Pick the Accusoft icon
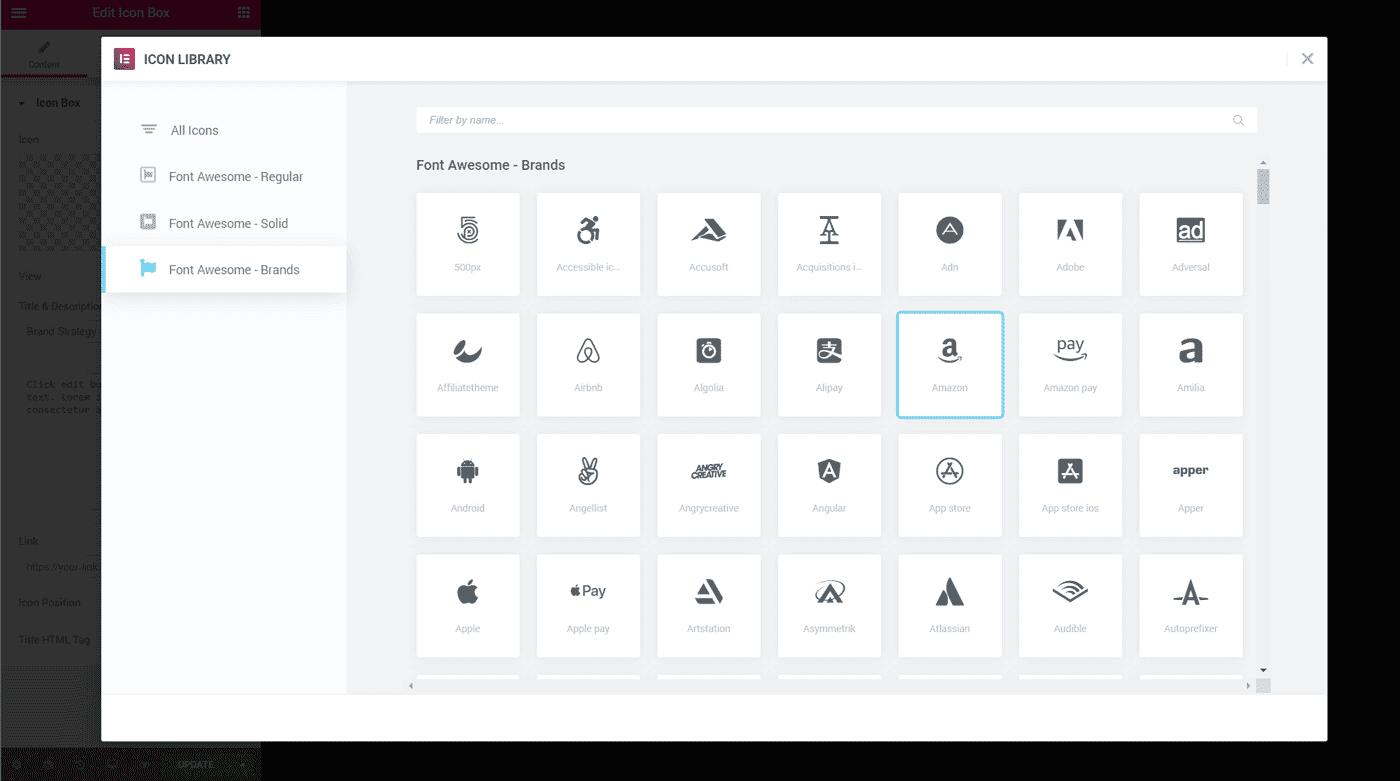Screen dimensions: 1400x781 point(709,244)
